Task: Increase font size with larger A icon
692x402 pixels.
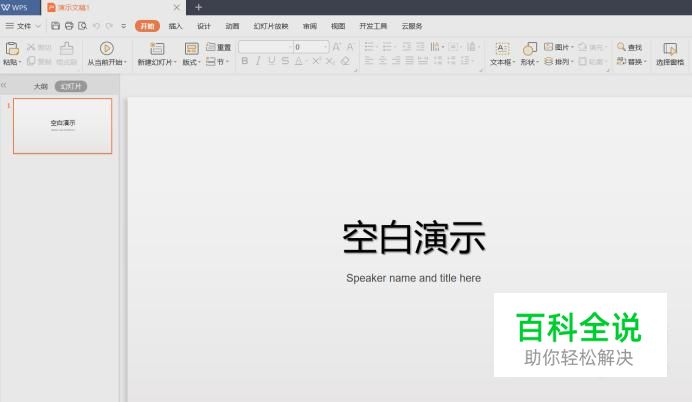Action: click(336, 47)
